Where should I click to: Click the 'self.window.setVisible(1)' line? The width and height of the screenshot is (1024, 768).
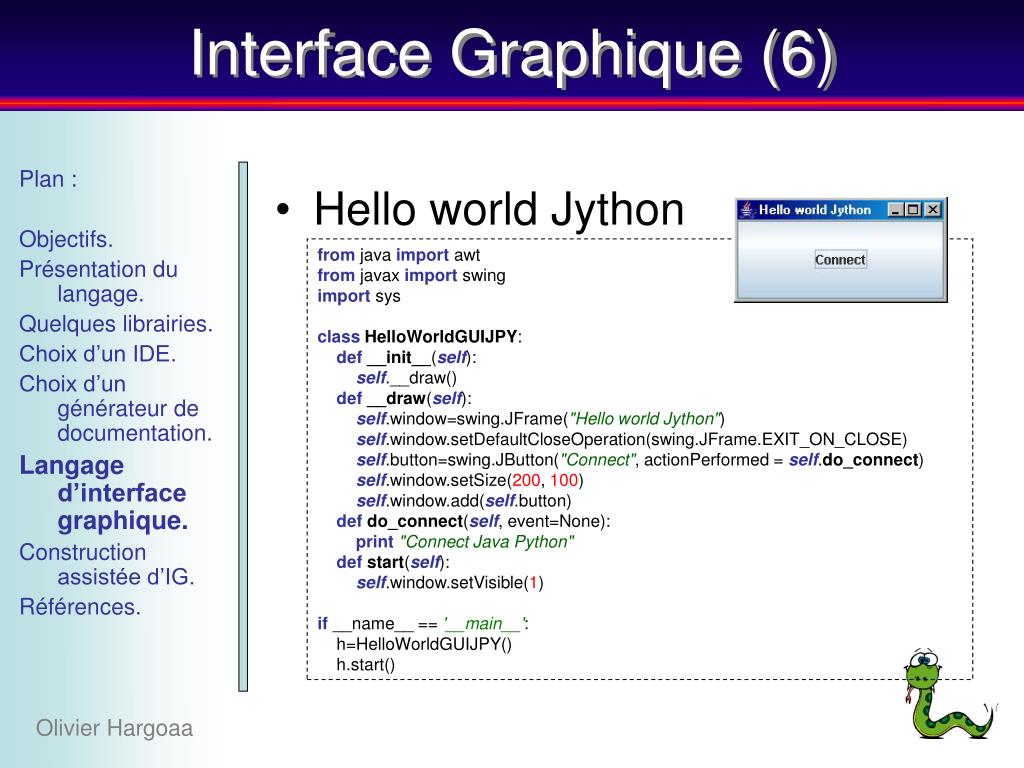click(x=450, y=583)
